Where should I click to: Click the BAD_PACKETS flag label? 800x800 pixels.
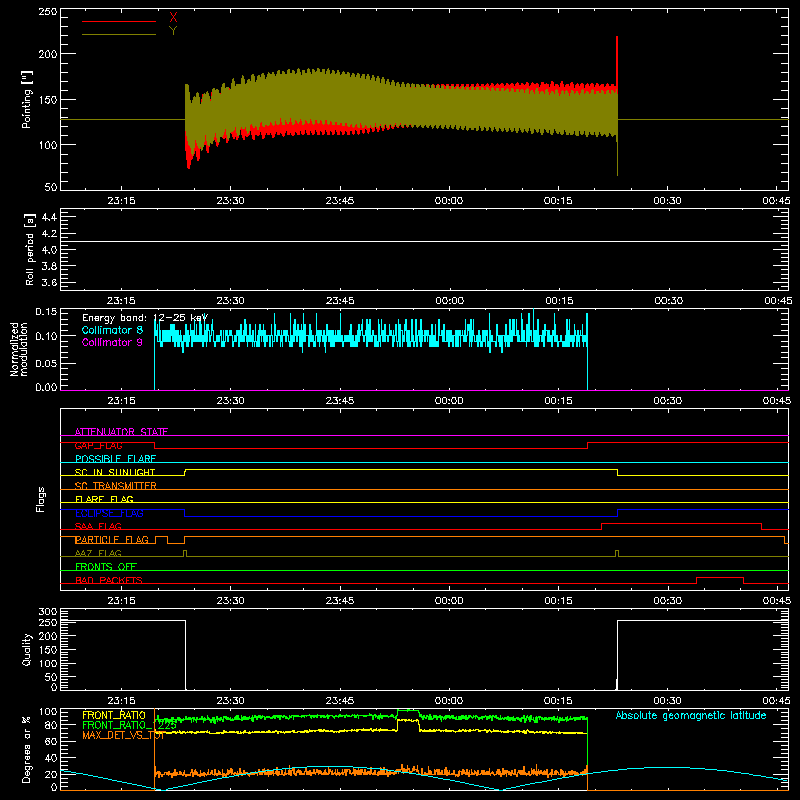(x=109, y=580)
